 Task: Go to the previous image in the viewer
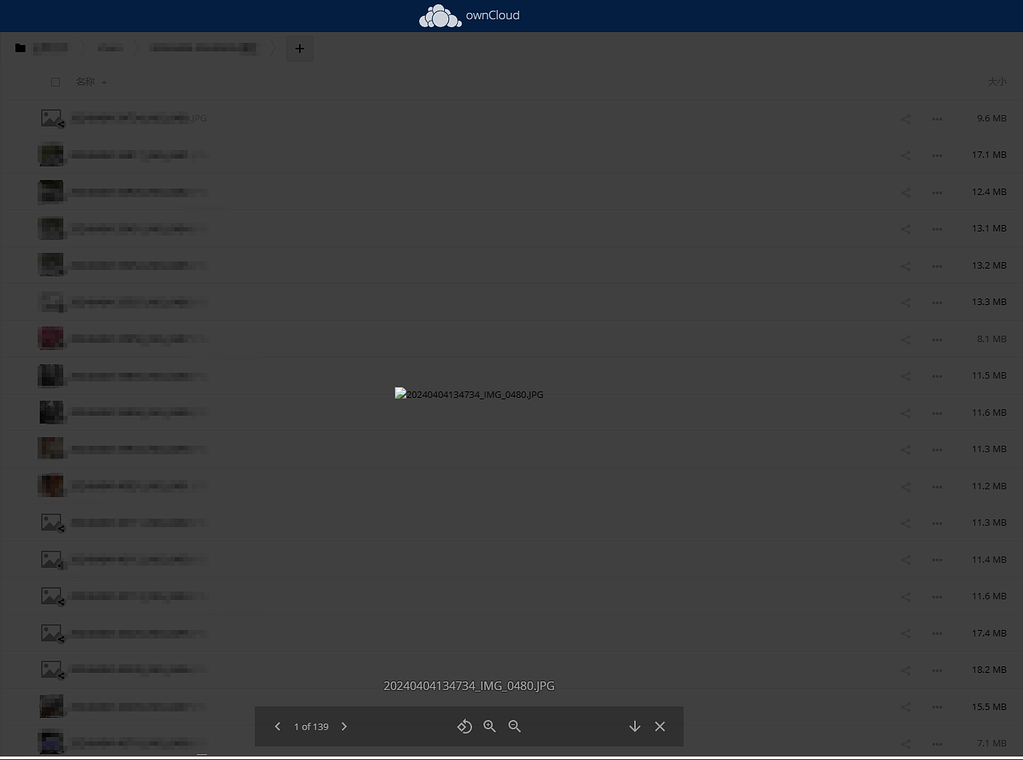[x=277, y=726]
